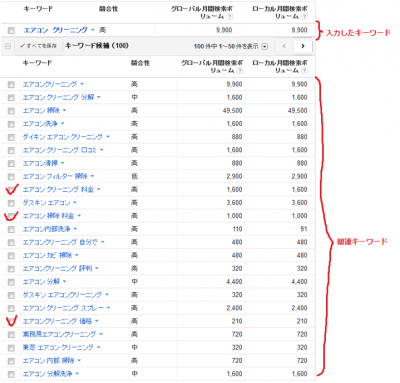Click keyword link エアコン 掃除
400x383 pixels.
[x=41, y=110]
